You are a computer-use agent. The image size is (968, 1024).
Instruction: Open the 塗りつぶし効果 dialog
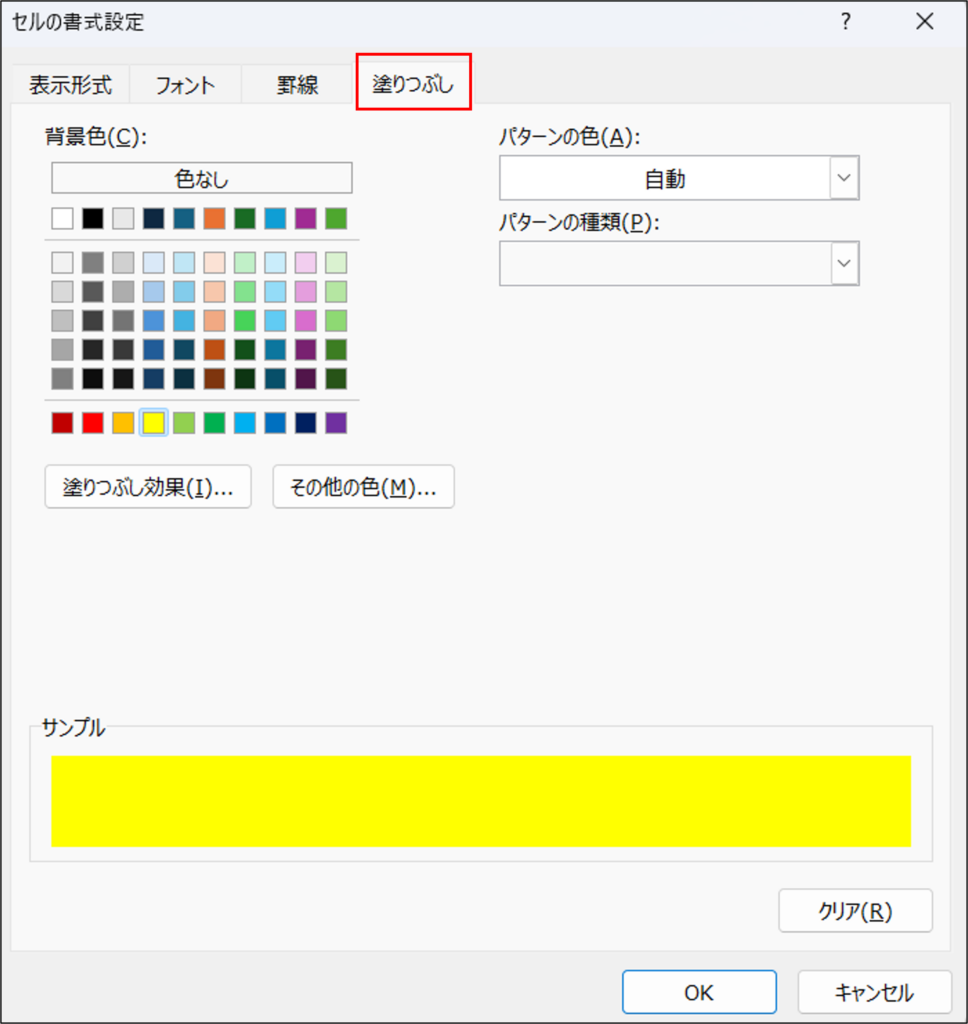click(x=147, y=487)
